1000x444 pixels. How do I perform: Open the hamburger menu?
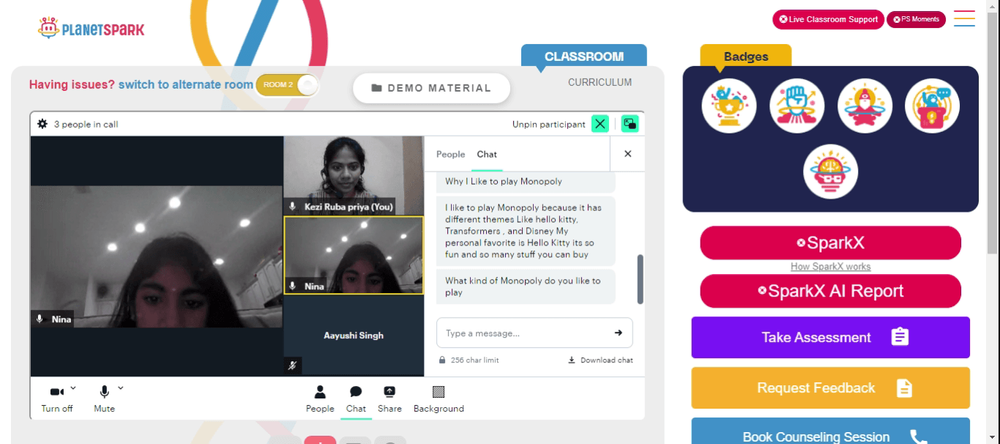[x=964, y=18]
